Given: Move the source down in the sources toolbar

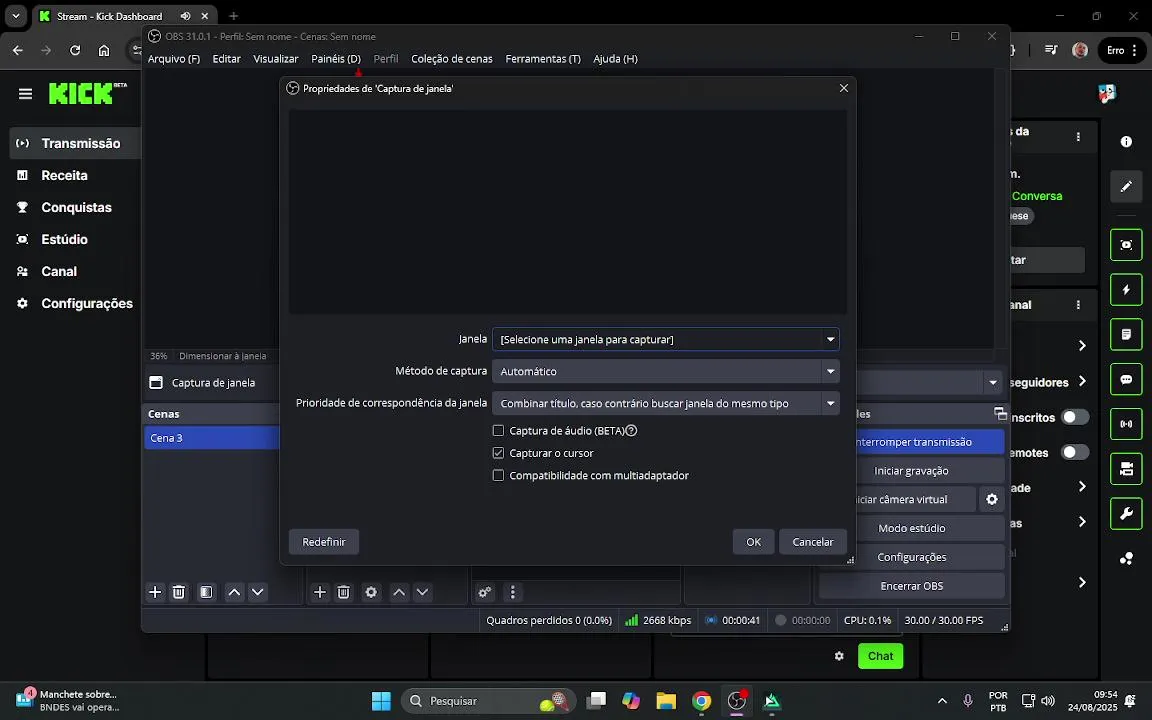Looking at the screenshot, I should coord(422,592).
